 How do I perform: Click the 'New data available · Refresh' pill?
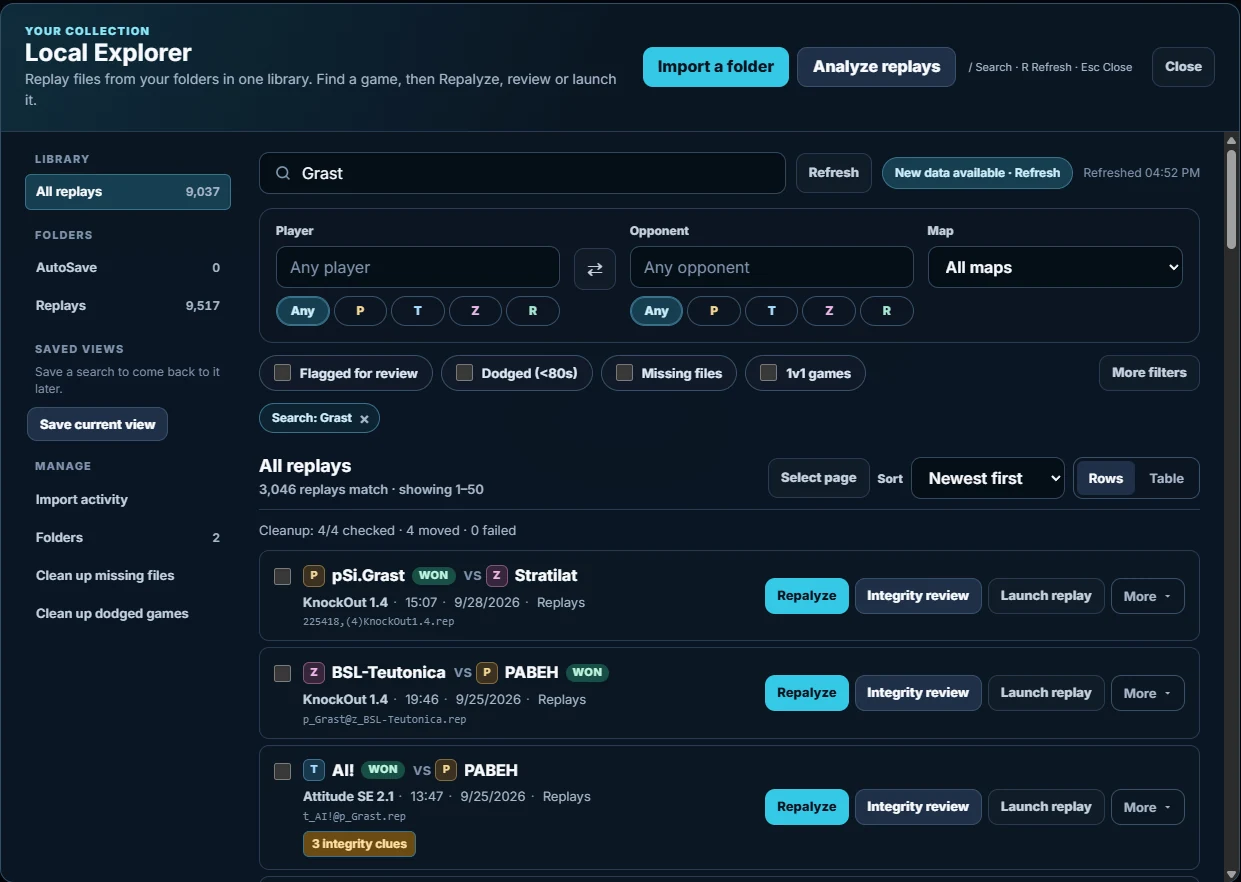977,173
